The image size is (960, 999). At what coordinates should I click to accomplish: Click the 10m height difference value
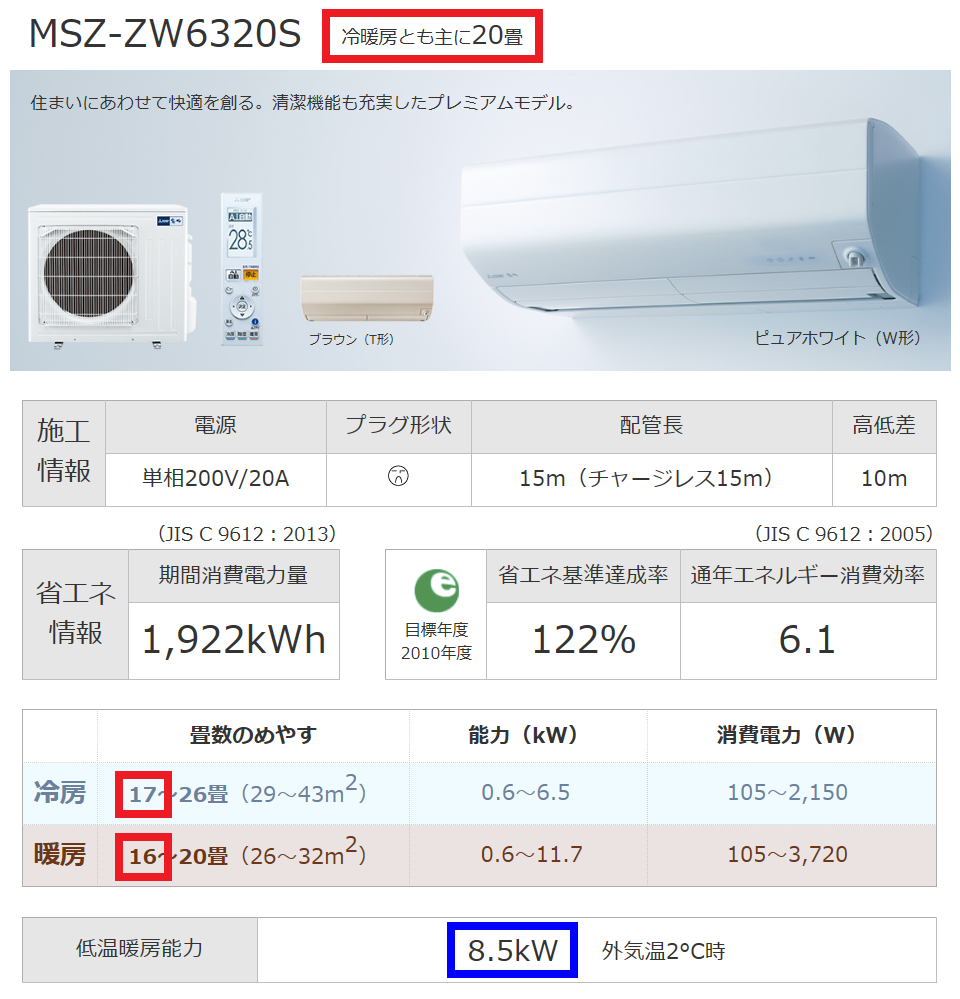coord(884,478)
